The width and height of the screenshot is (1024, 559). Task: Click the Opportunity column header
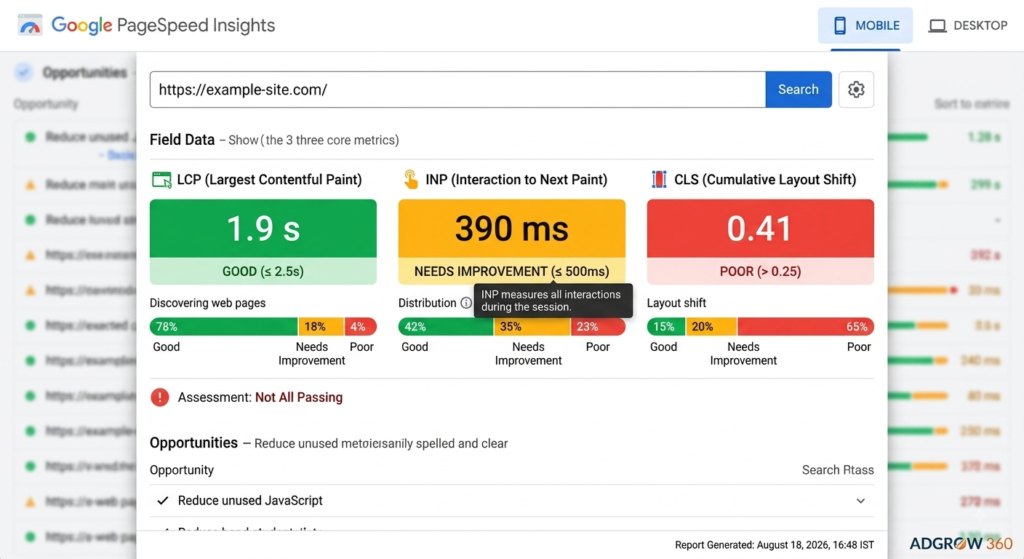pyautogui.click(x=182, y=470)
